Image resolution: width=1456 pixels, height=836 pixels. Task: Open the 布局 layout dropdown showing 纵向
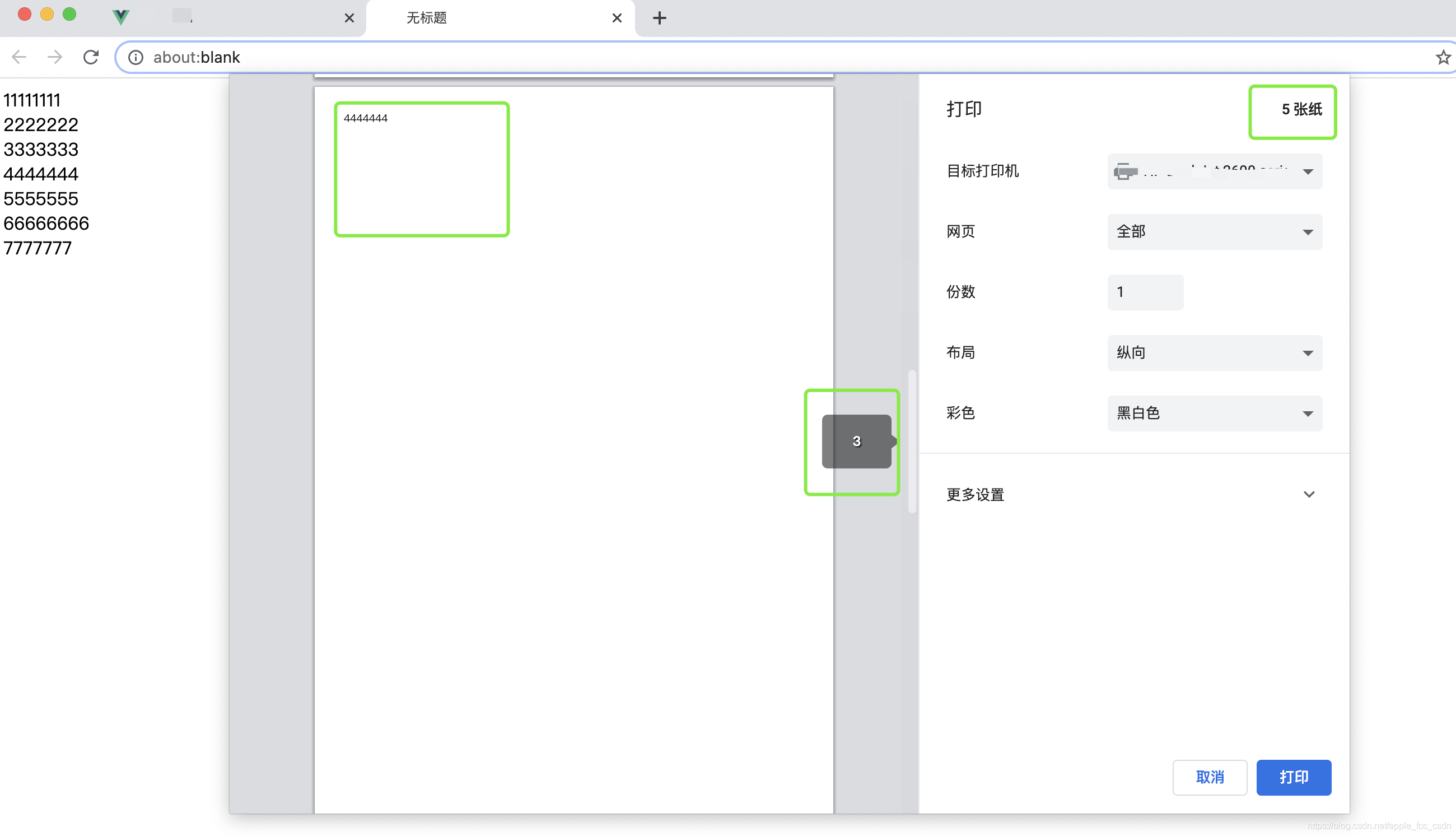point(1214,352)
